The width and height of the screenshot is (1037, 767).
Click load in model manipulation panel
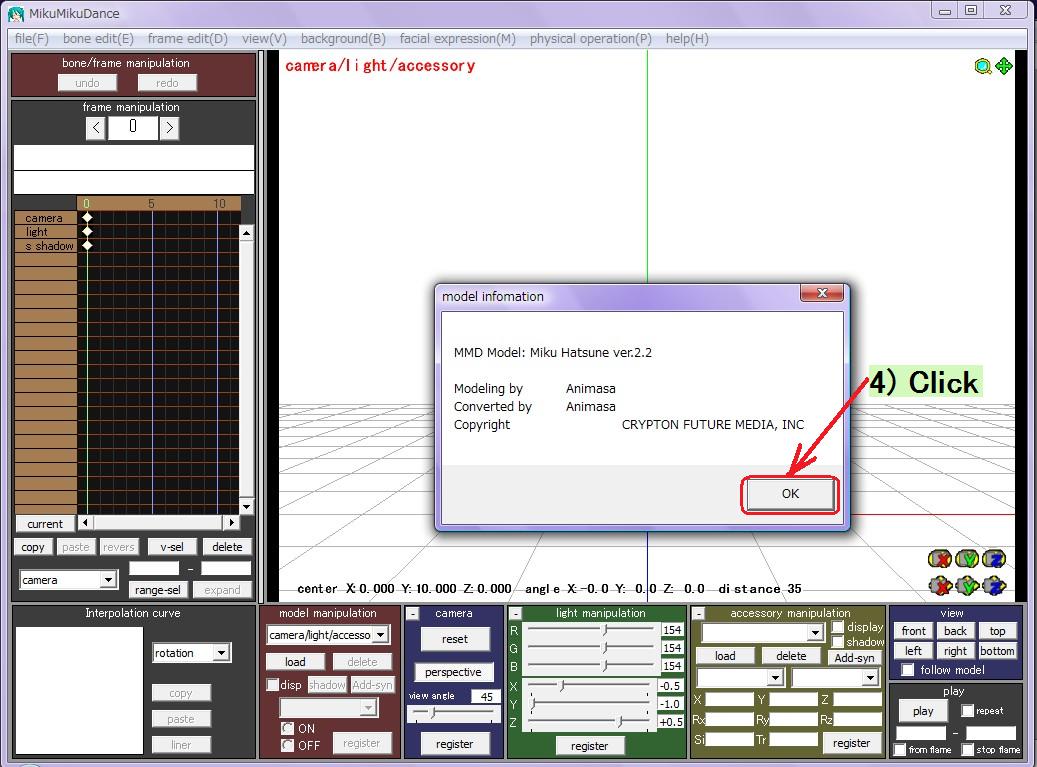coord(295,662)
